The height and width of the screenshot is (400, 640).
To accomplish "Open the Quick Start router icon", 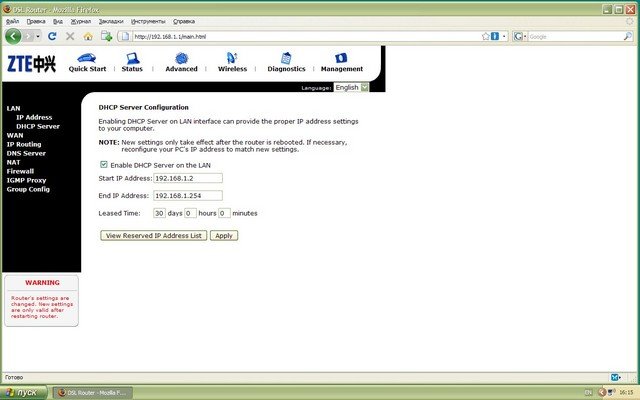I will coord(87,58).
